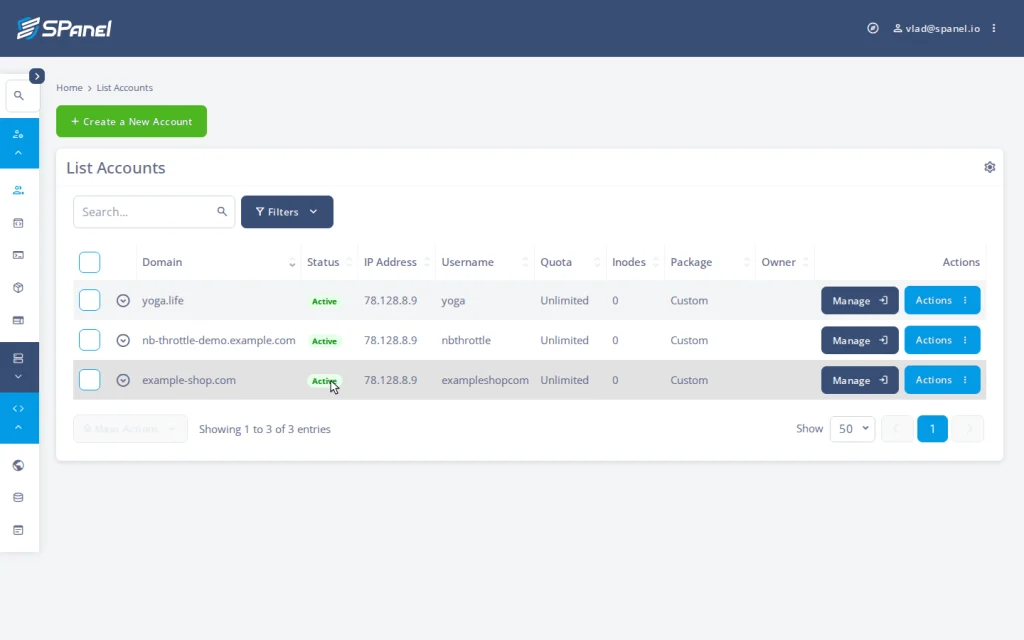This screenshot has width=1024, height=640.
Task: Click Create a New Account button
Action: [131, 121]
